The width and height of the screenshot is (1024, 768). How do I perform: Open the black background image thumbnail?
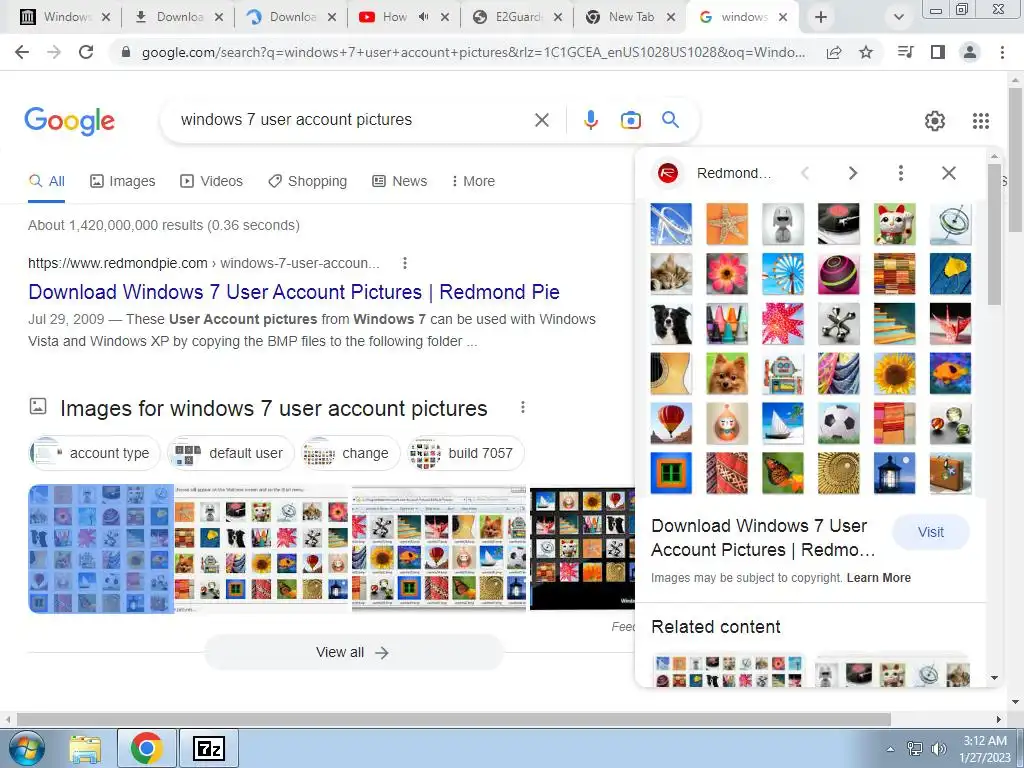582,549
